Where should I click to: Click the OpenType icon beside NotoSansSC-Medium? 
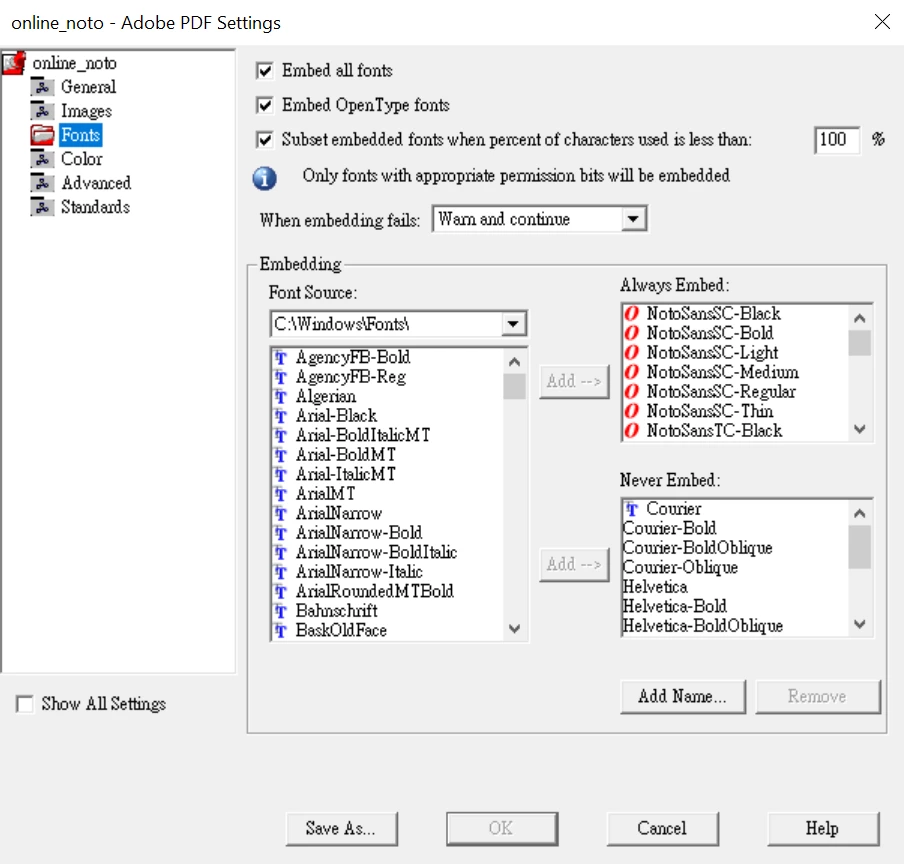pyautogui.click(x=632, y=372)
